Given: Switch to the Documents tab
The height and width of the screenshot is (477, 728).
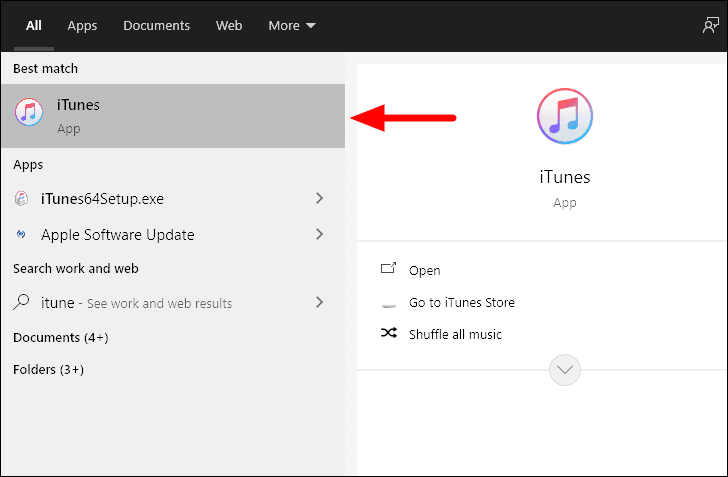Looking at the screenshot, I should point(156,26).
